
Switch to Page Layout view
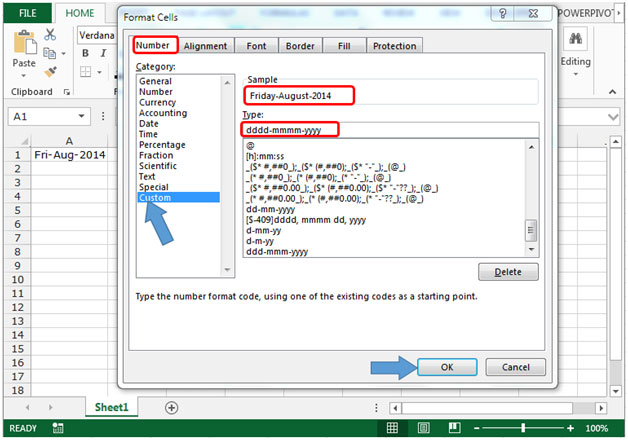click(423, 428)
